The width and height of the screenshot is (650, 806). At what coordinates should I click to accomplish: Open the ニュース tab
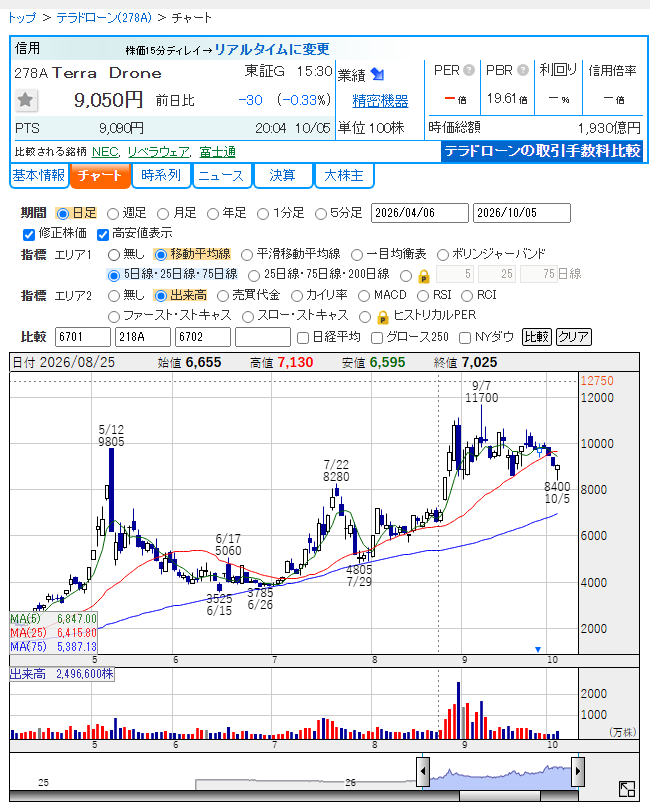pyautogui.click(x=221, y=176)
